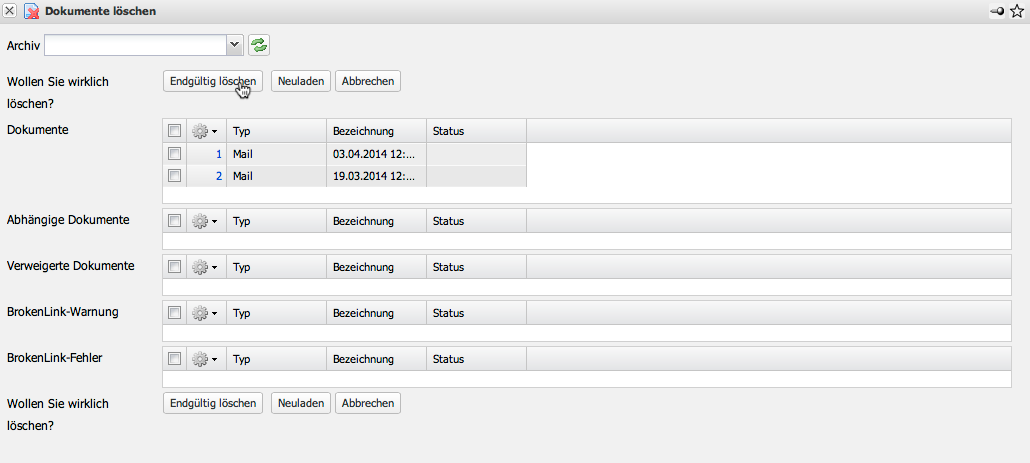
Task: Focus the Archiv combo box field
Action: (135, 45)
